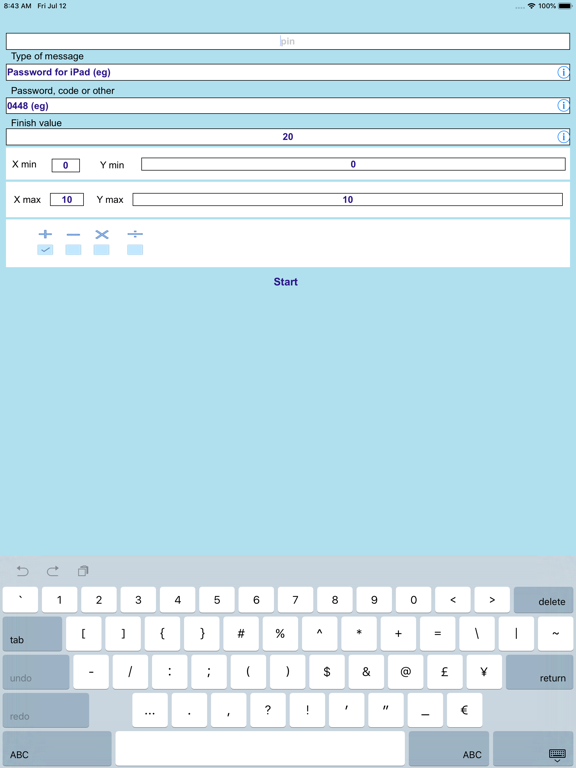576x768 pixels.
Task: Tap info icon beside Finish value field
Action: pos(563,137)
